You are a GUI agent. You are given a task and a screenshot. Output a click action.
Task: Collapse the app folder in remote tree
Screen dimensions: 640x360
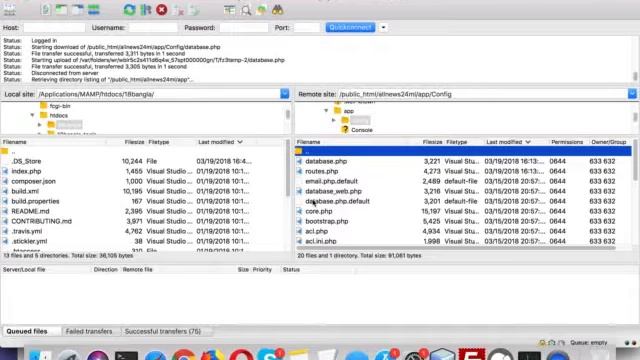(x=326, y=111)
